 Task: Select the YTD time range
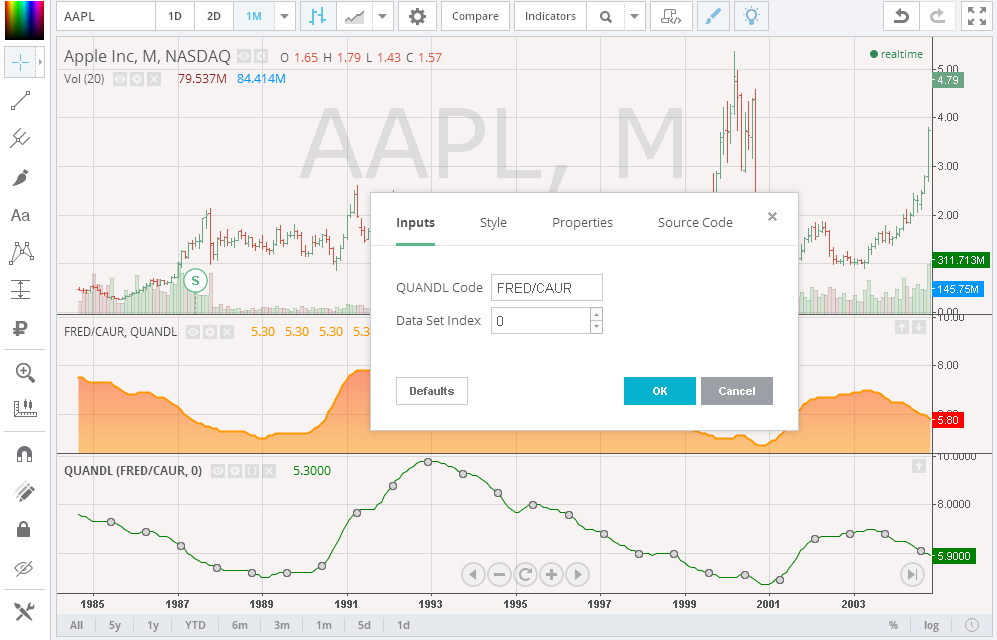point(195,625)
